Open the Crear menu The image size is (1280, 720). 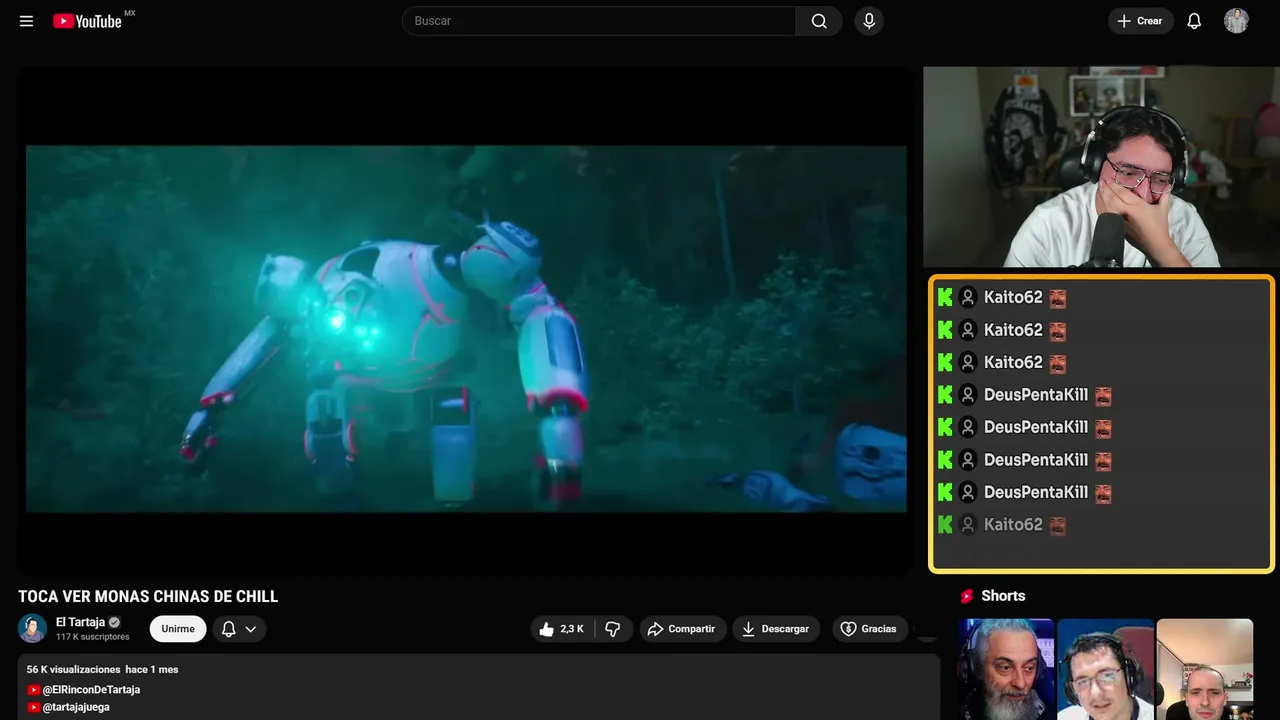1140,21
